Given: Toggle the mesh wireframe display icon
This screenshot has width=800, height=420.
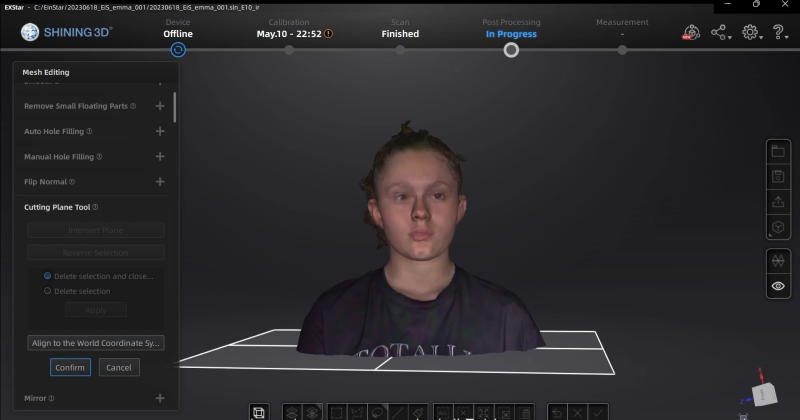Looking at the screenshot, I should (778, 261).
